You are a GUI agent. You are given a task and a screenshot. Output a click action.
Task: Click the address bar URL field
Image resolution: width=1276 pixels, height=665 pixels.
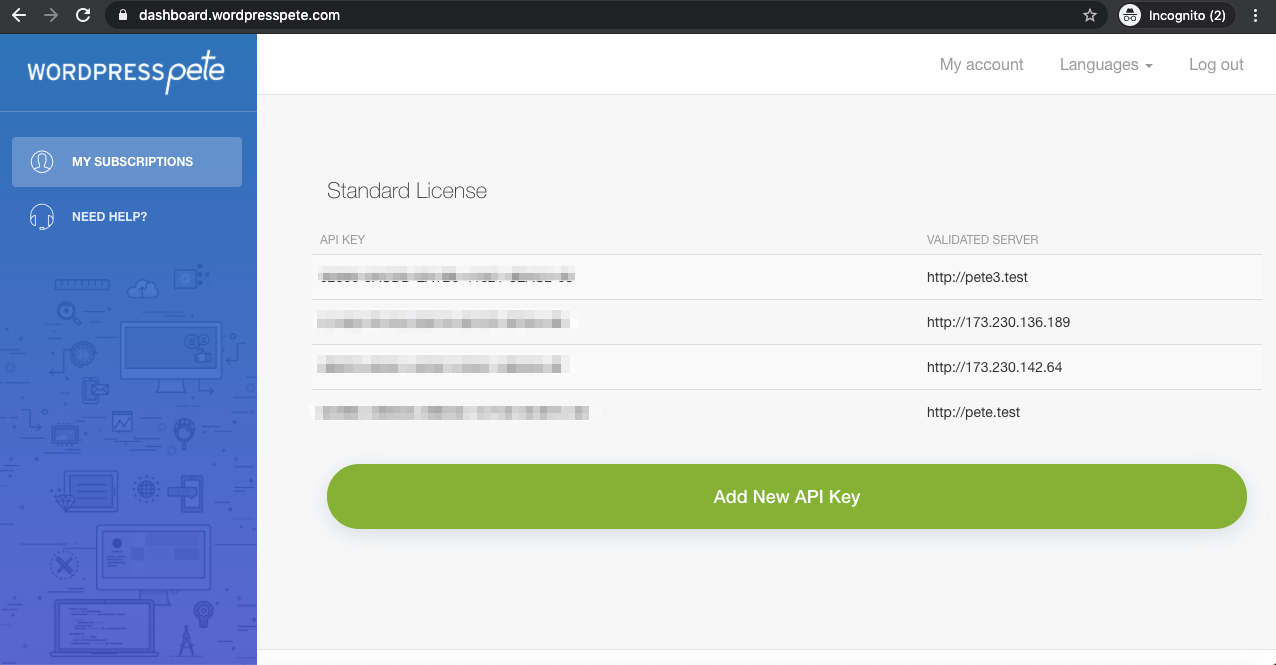(x=600, y=16)
